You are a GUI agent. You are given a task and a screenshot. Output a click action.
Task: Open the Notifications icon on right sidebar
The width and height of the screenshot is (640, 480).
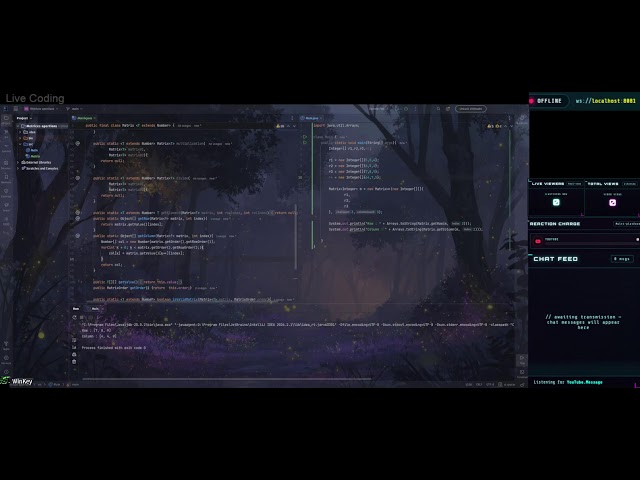click(522, 118)
